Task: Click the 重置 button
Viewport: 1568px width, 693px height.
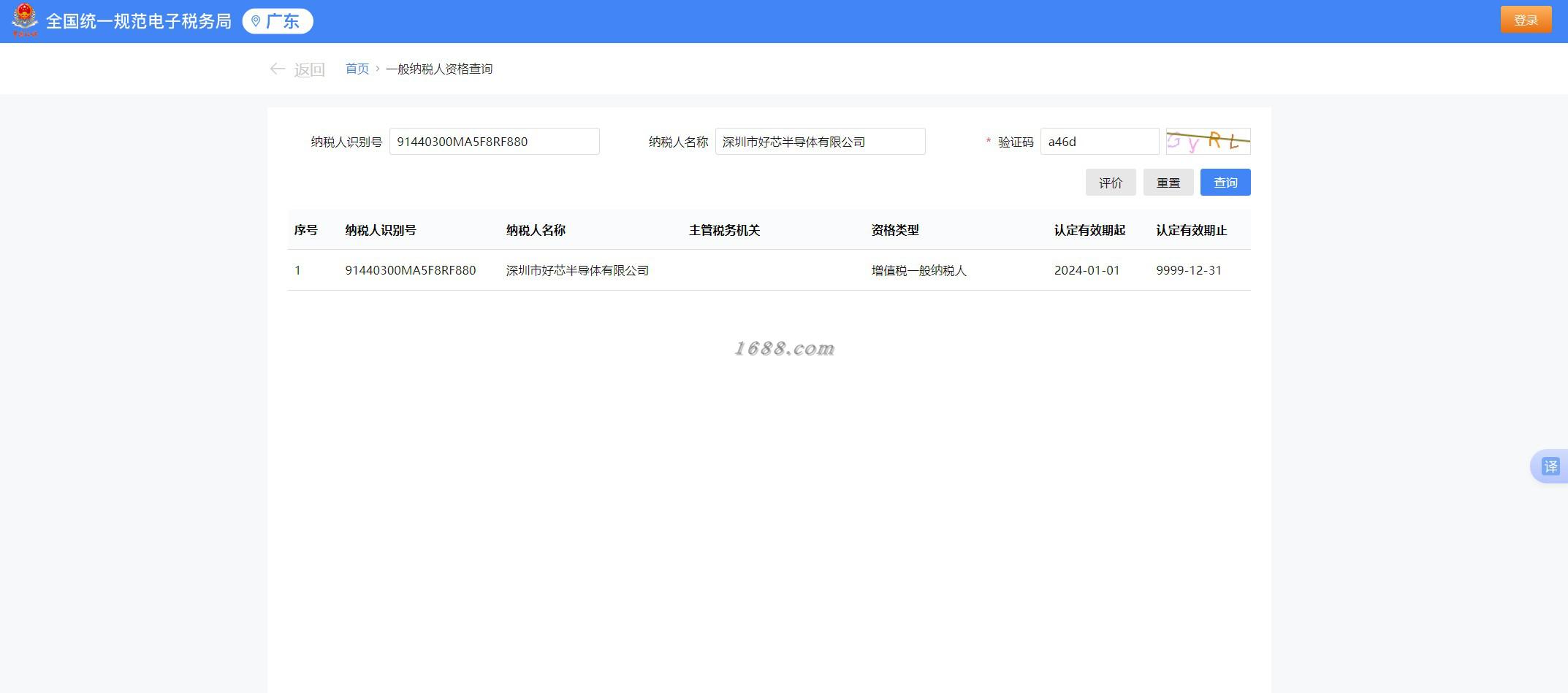Action: coord(1168,183)
